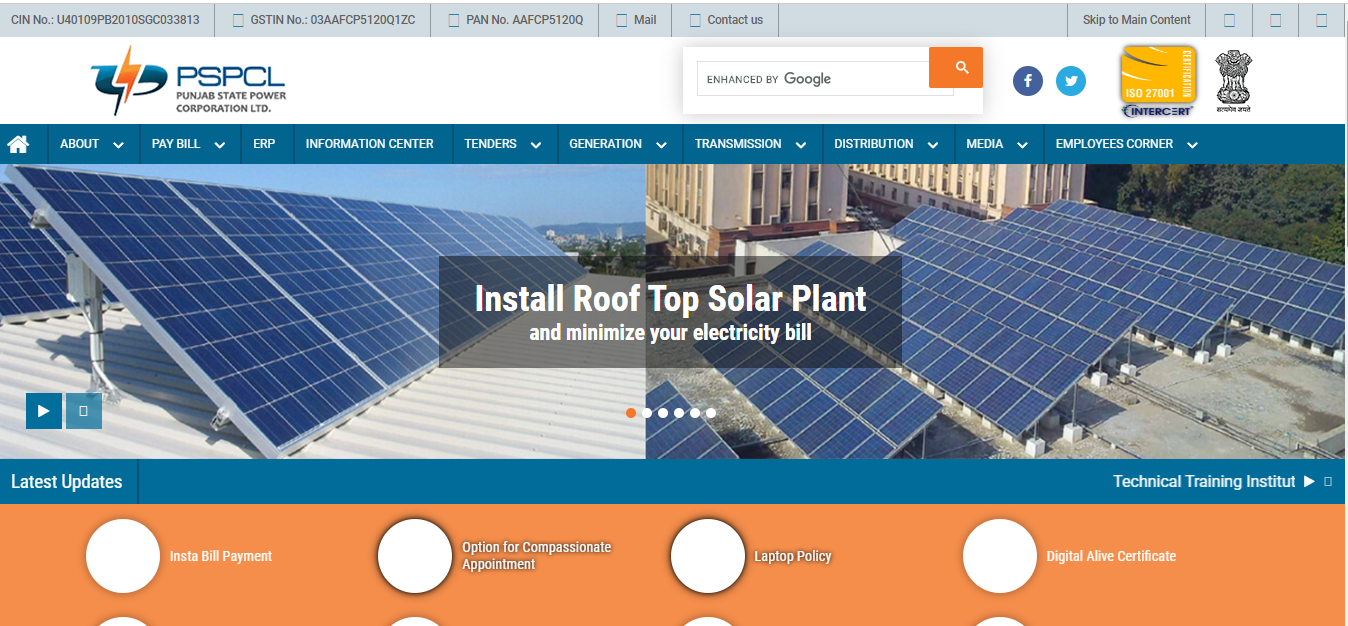This screenshot has width=1348, height=626.
Task: Click the GSTIN No. entry in top bar
Action: pyautogui.click(x=323, y=20)
